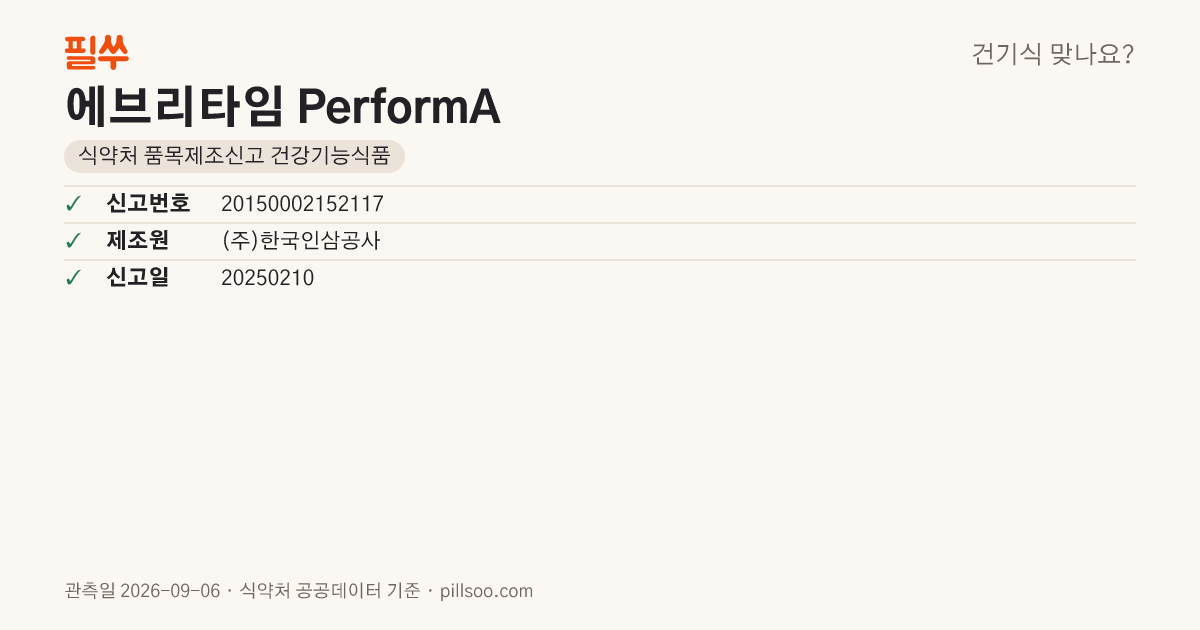Select the 에브리타임 PerformA product title
The height and width of the screenshot is (630, 1200).
click(282, 106)
